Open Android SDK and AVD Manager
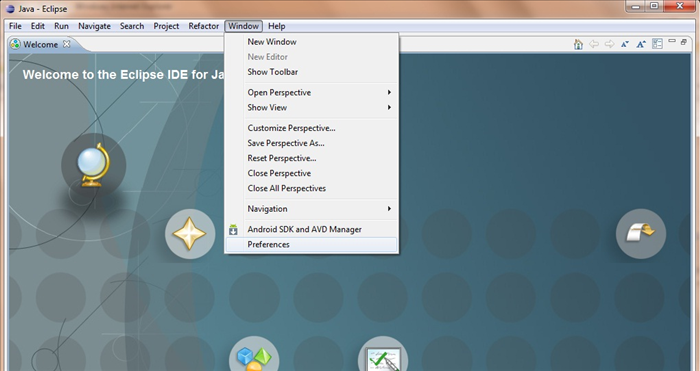 311,229
